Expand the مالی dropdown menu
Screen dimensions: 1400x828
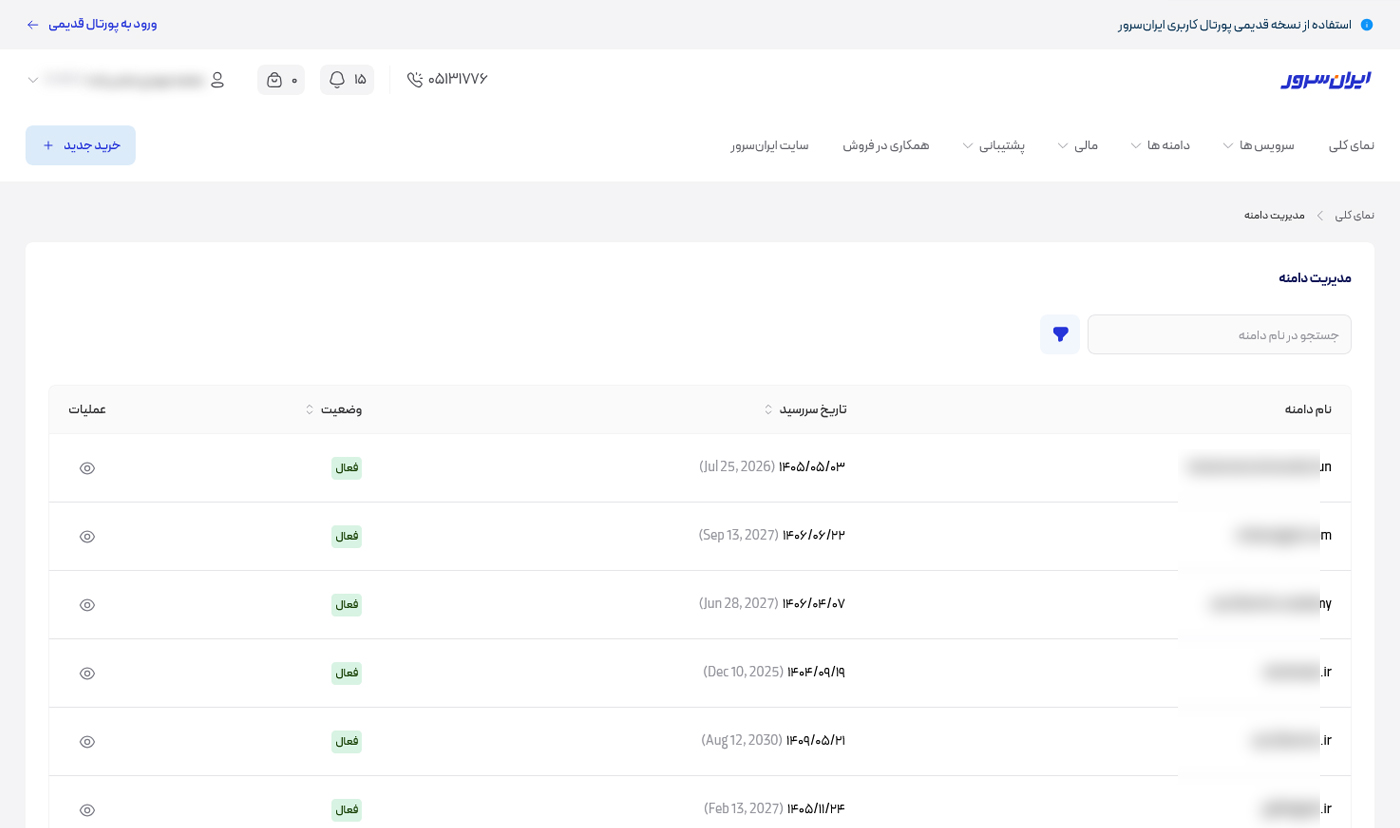coord(1077,145)
